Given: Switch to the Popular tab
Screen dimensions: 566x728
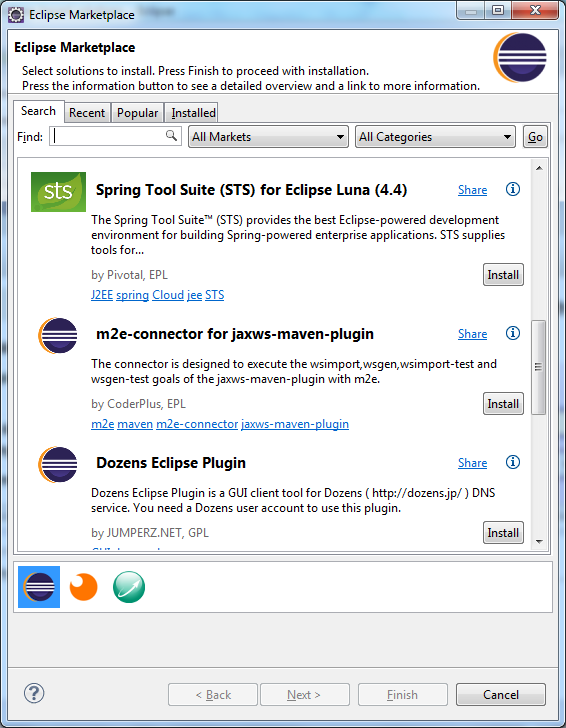Looking at the screenshot, I should (x=137, y=113).
